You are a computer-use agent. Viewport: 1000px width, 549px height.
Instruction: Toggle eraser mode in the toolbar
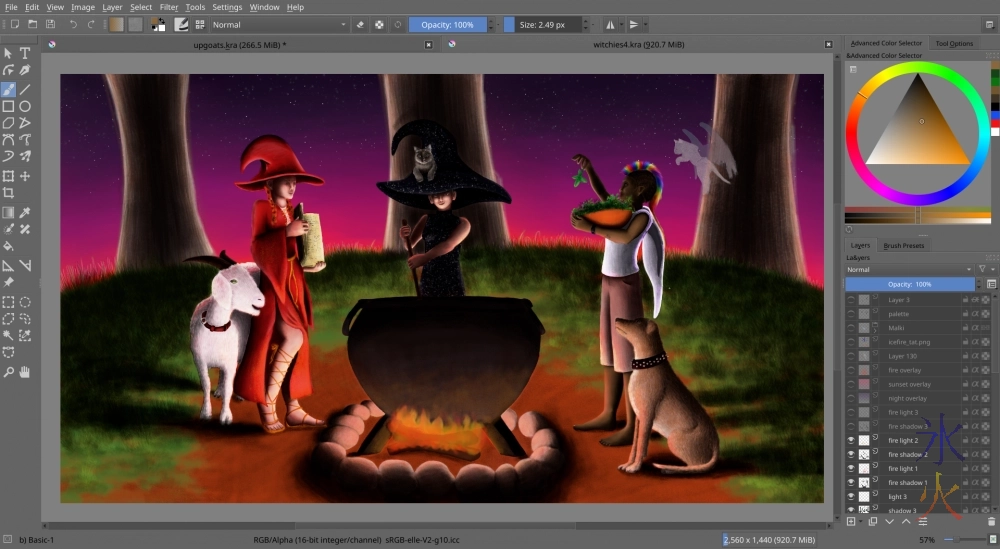(x=361, y=24)
